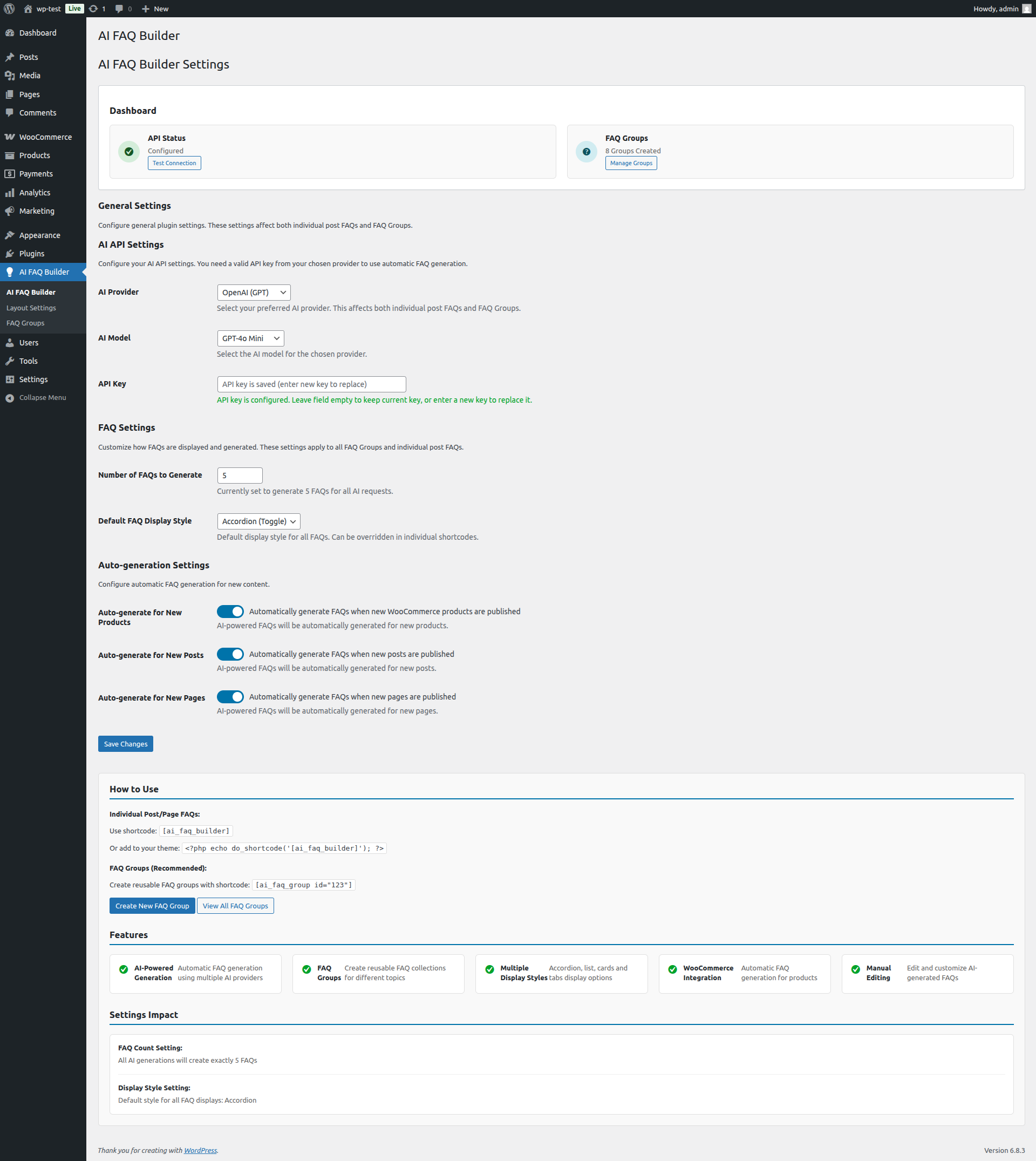Click the Users person icon

pos(10,343)
